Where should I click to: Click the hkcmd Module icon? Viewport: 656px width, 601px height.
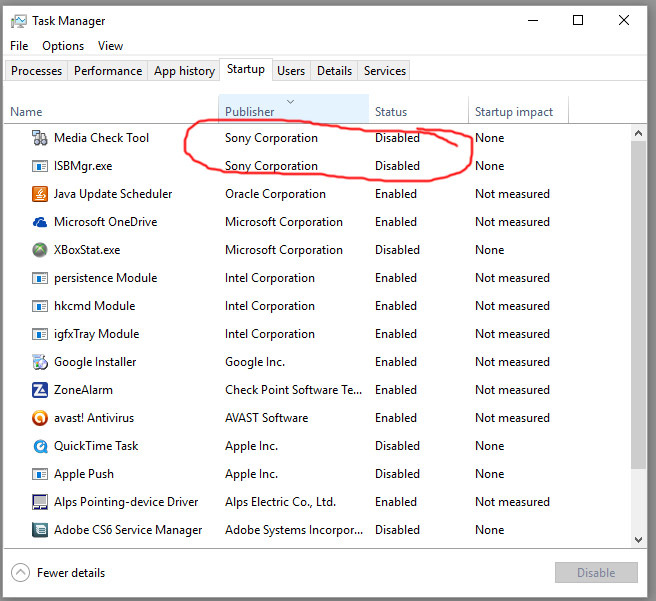40,306
